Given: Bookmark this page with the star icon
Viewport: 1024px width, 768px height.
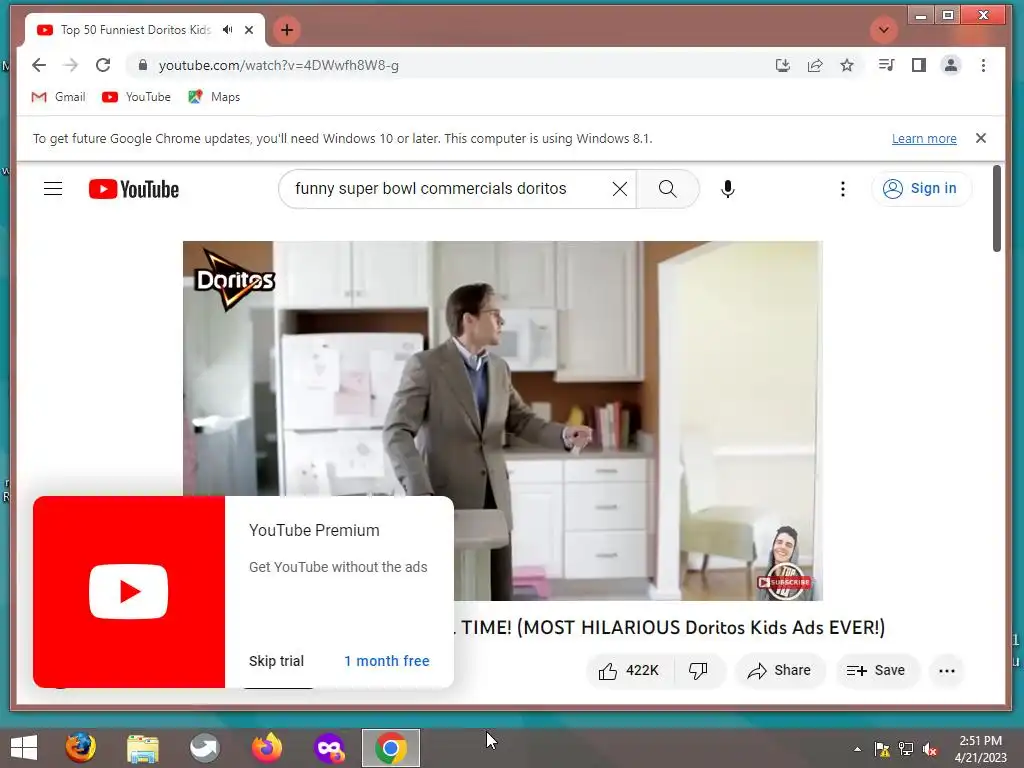Looking at the screenshot, I should coord(846,65).
